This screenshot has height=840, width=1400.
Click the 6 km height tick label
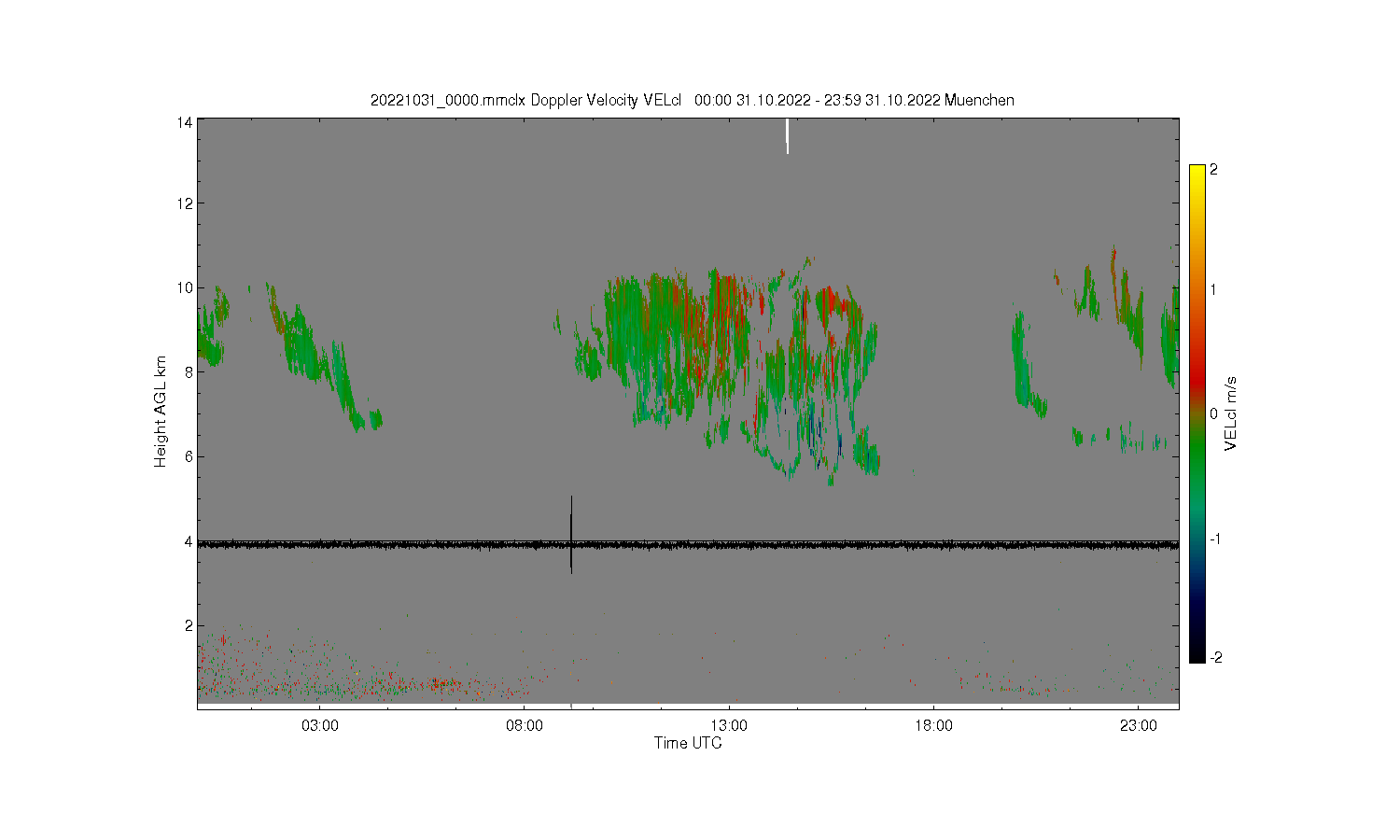(189, 456)
